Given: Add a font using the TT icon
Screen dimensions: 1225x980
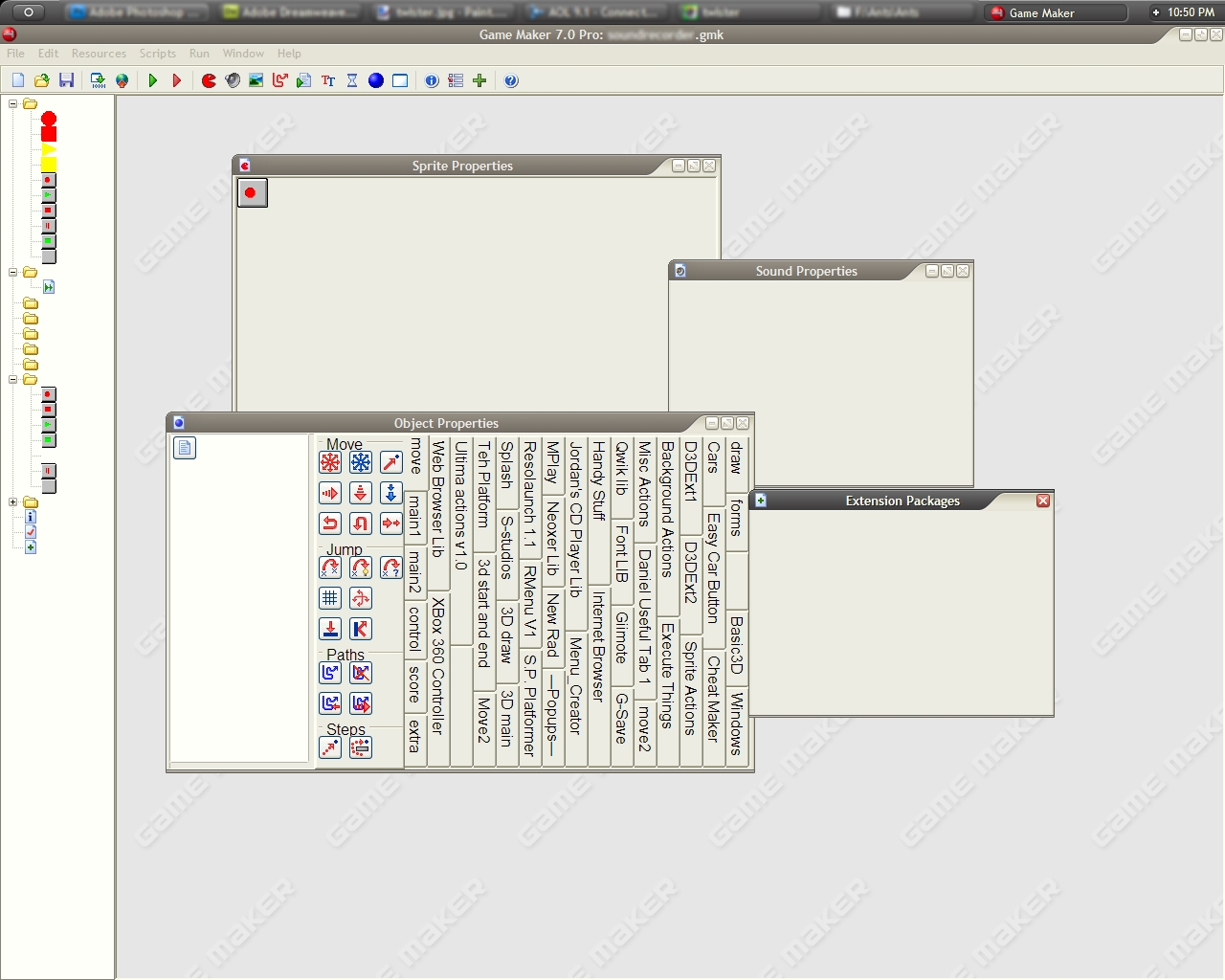Looking at the screenshot, I should point(328,80).
